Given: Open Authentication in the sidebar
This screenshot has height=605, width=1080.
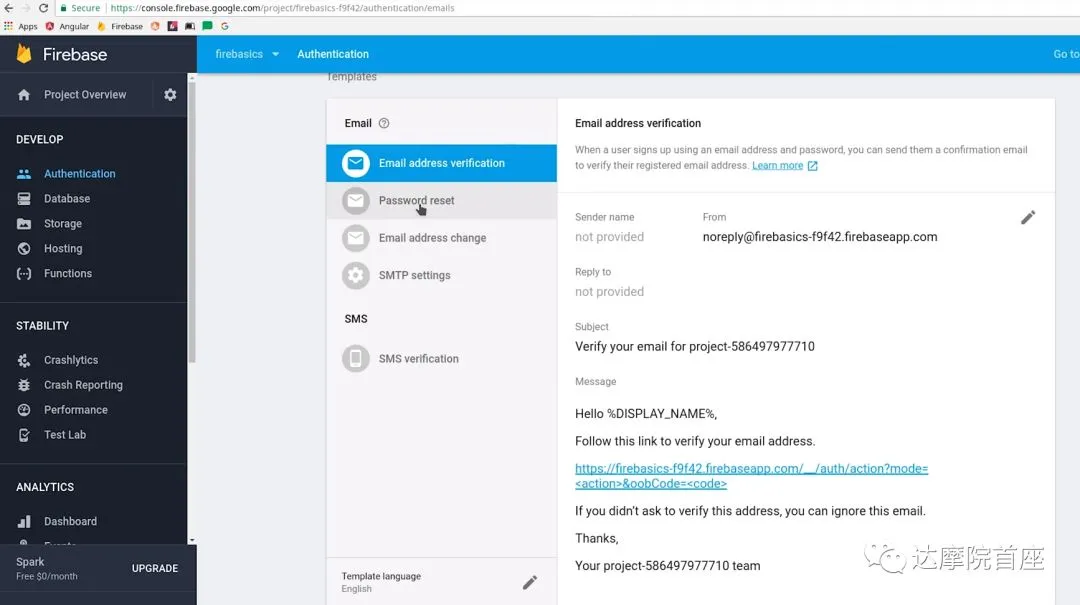Looking at the screenshot, I should [80, 174].
